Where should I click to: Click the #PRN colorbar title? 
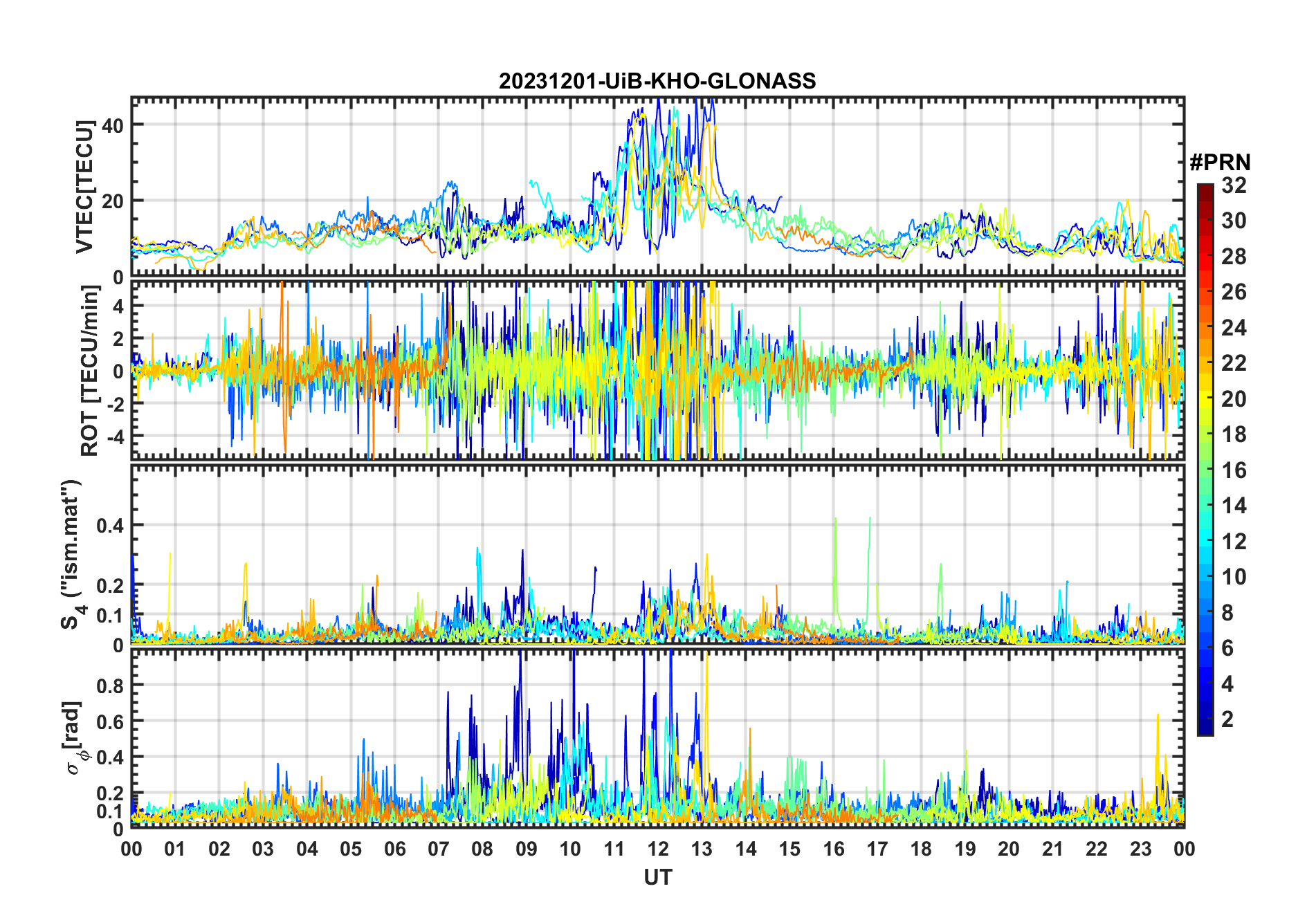tap(1220, 163)
